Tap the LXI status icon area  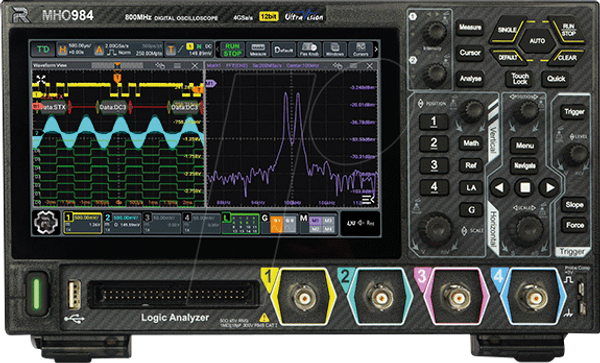coord(360,223)
